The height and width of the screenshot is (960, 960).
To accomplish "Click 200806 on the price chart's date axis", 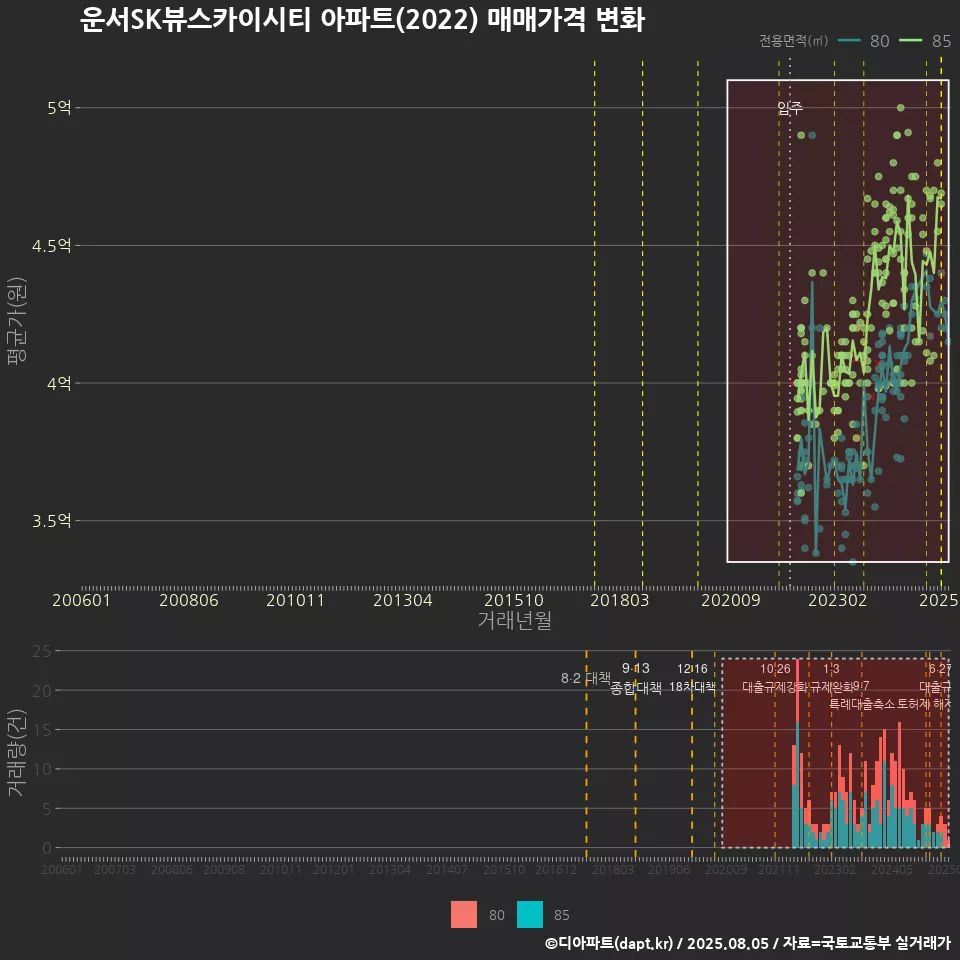I will (189, 600).
